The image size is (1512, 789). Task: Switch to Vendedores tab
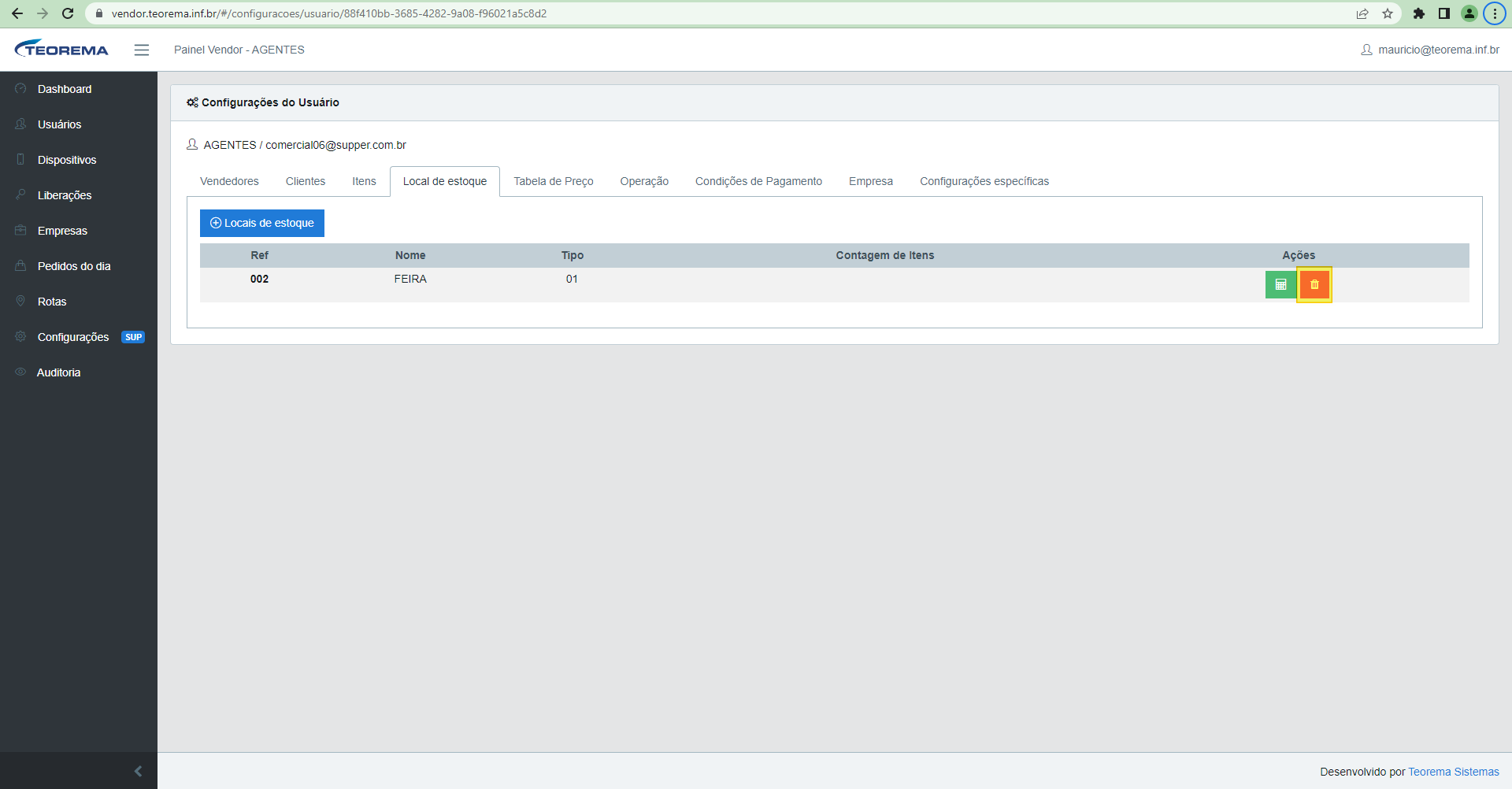229,181
